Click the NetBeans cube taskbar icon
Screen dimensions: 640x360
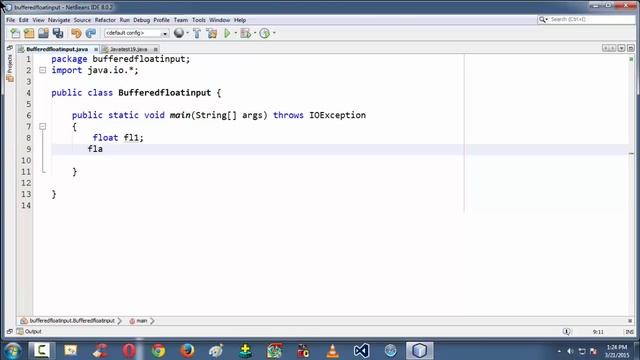(x=419, y=351)
